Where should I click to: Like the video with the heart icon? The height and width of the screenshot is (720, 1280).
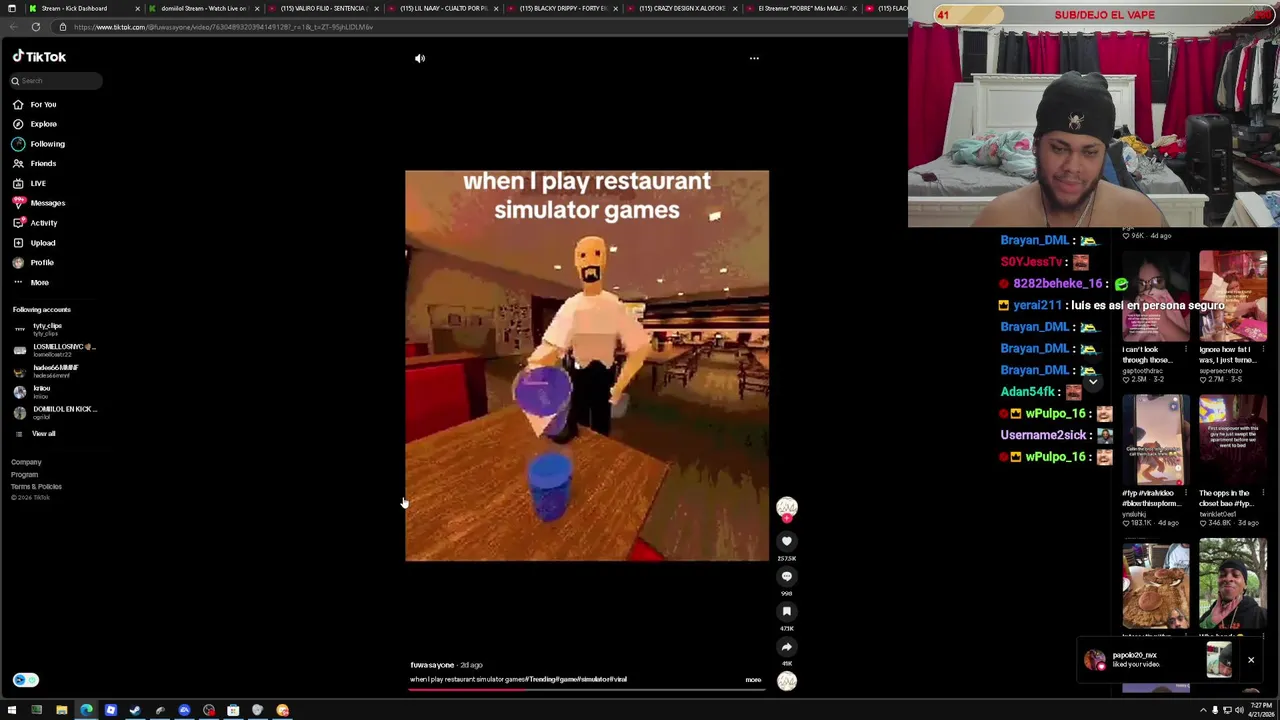787,541
